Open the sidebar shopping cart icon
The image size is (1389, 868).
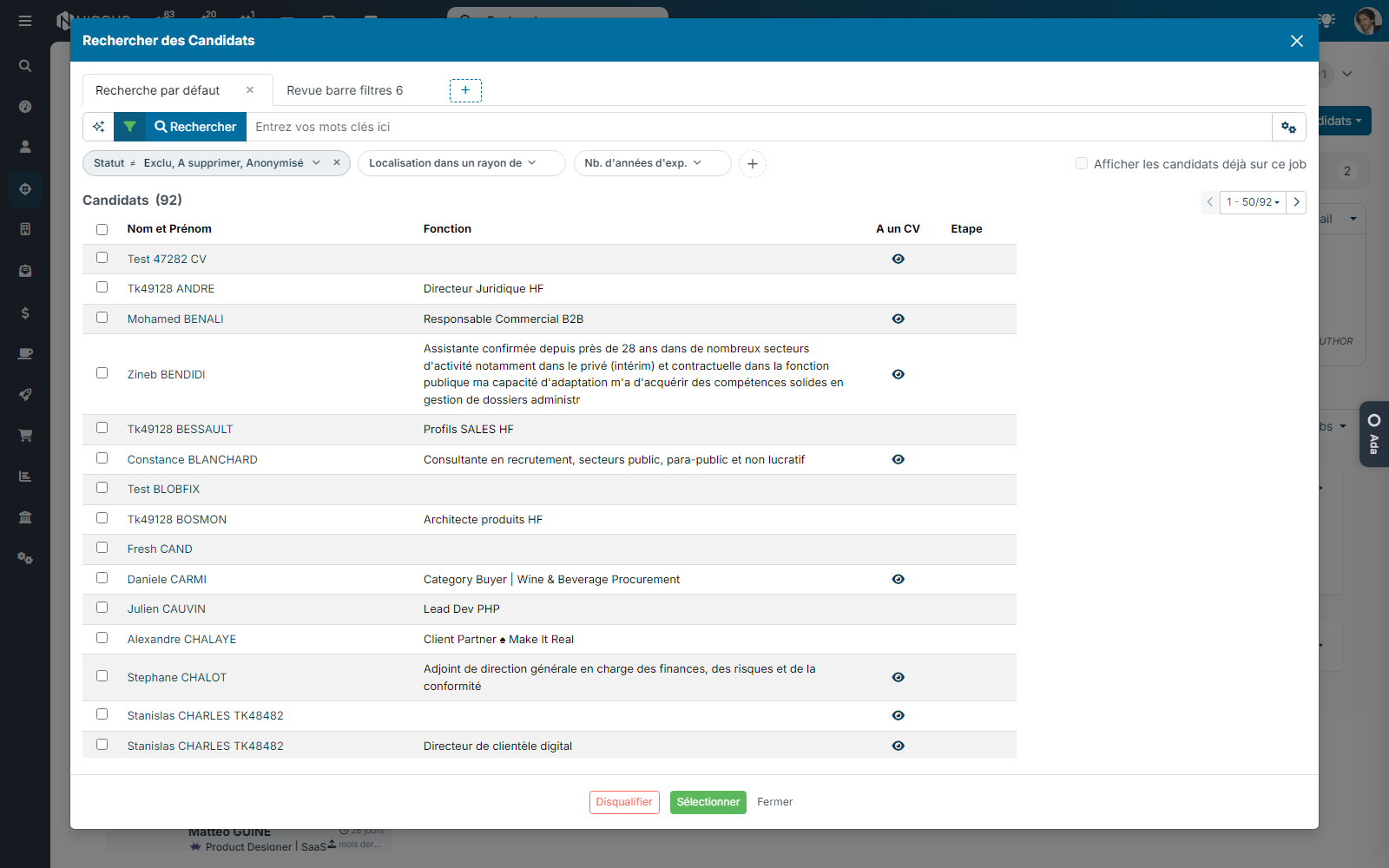(x=25, y=435)
